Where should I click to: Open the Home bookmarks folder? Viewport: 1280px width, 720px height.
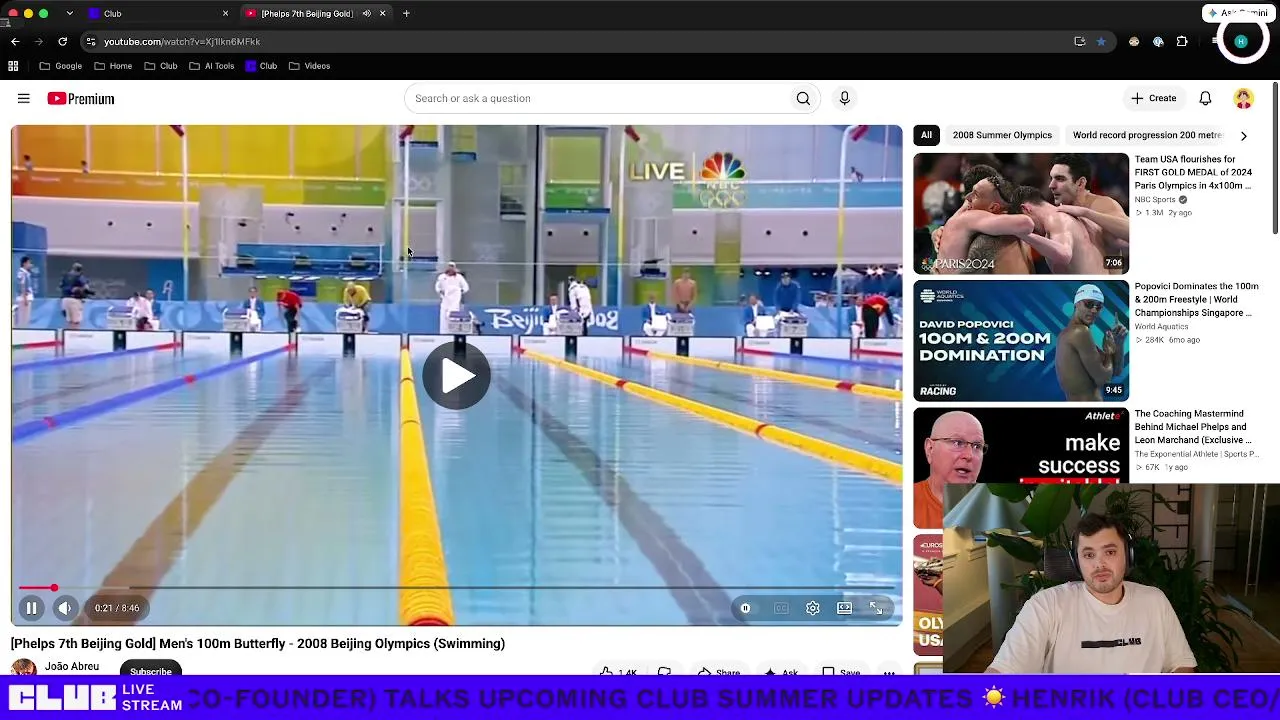pyautogui.click(x=113, y=66)
